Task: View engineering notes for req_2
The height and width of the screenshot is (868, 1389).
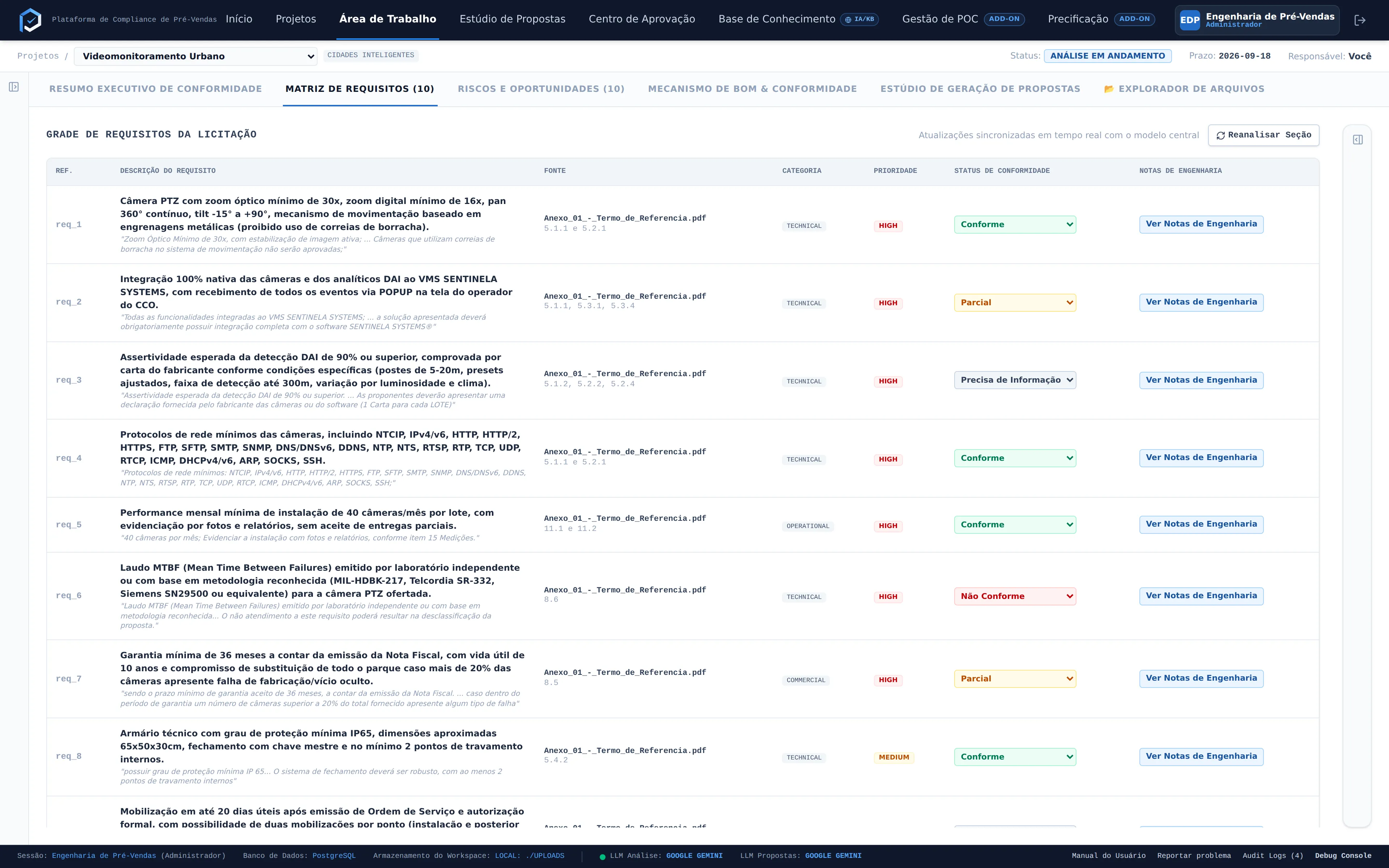Action: pos(1201,302)
